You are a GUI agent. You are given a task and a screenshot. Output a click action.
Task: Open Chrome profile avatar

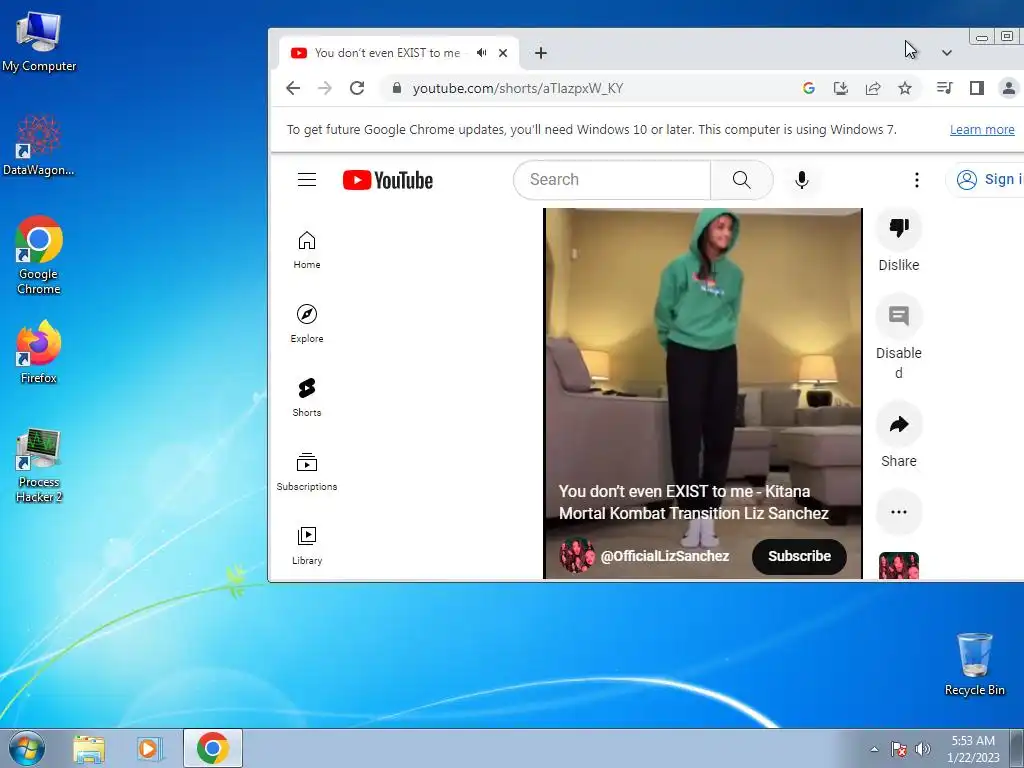point(1008,88)
